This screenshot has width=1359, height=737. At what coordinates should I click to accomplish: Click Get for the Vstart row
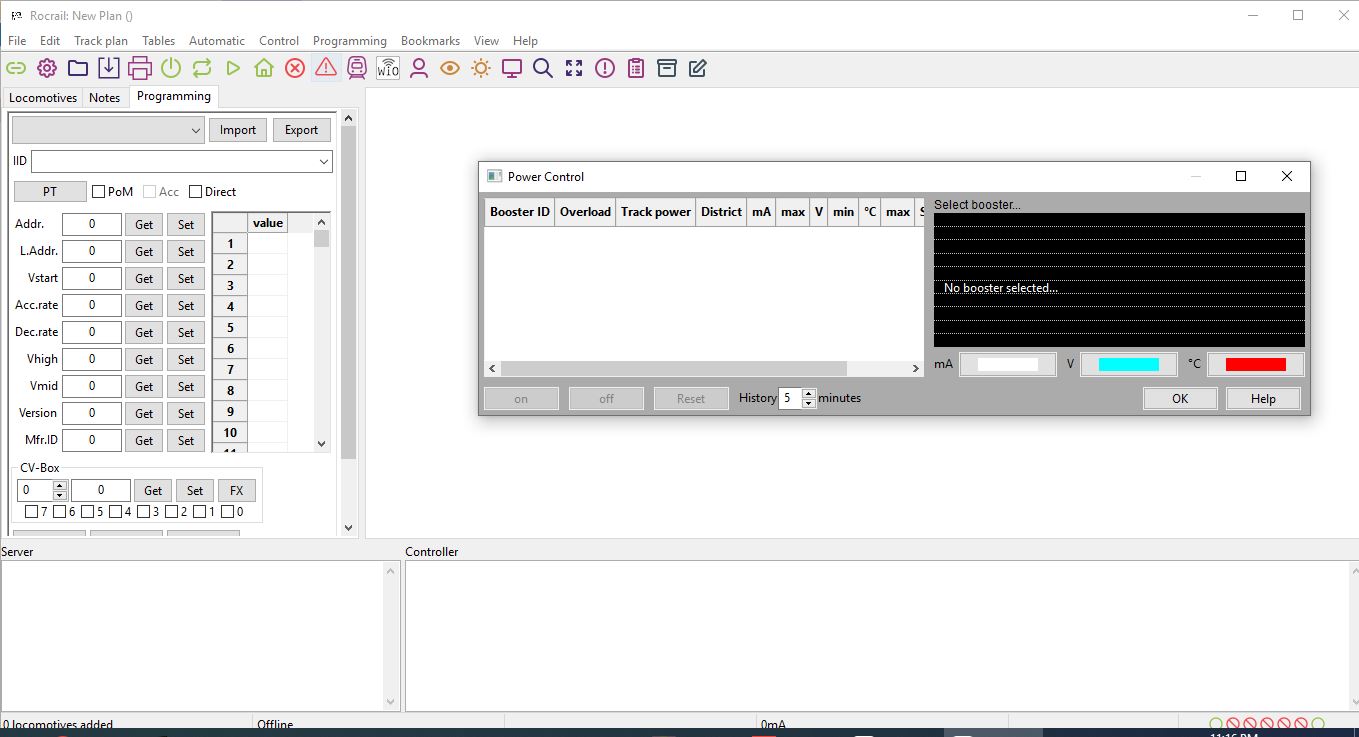(144, 278)
